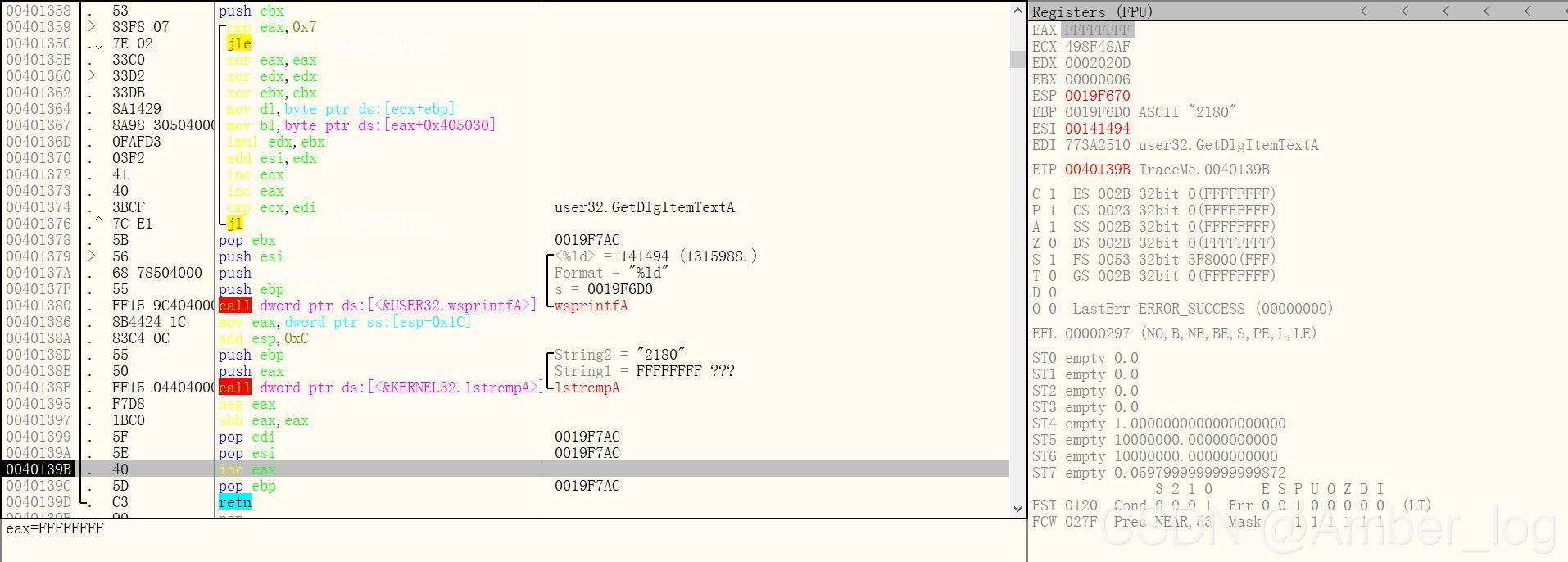Select the FCW 027F control word
The image size is (1568, 562).
pos(1064,522)
